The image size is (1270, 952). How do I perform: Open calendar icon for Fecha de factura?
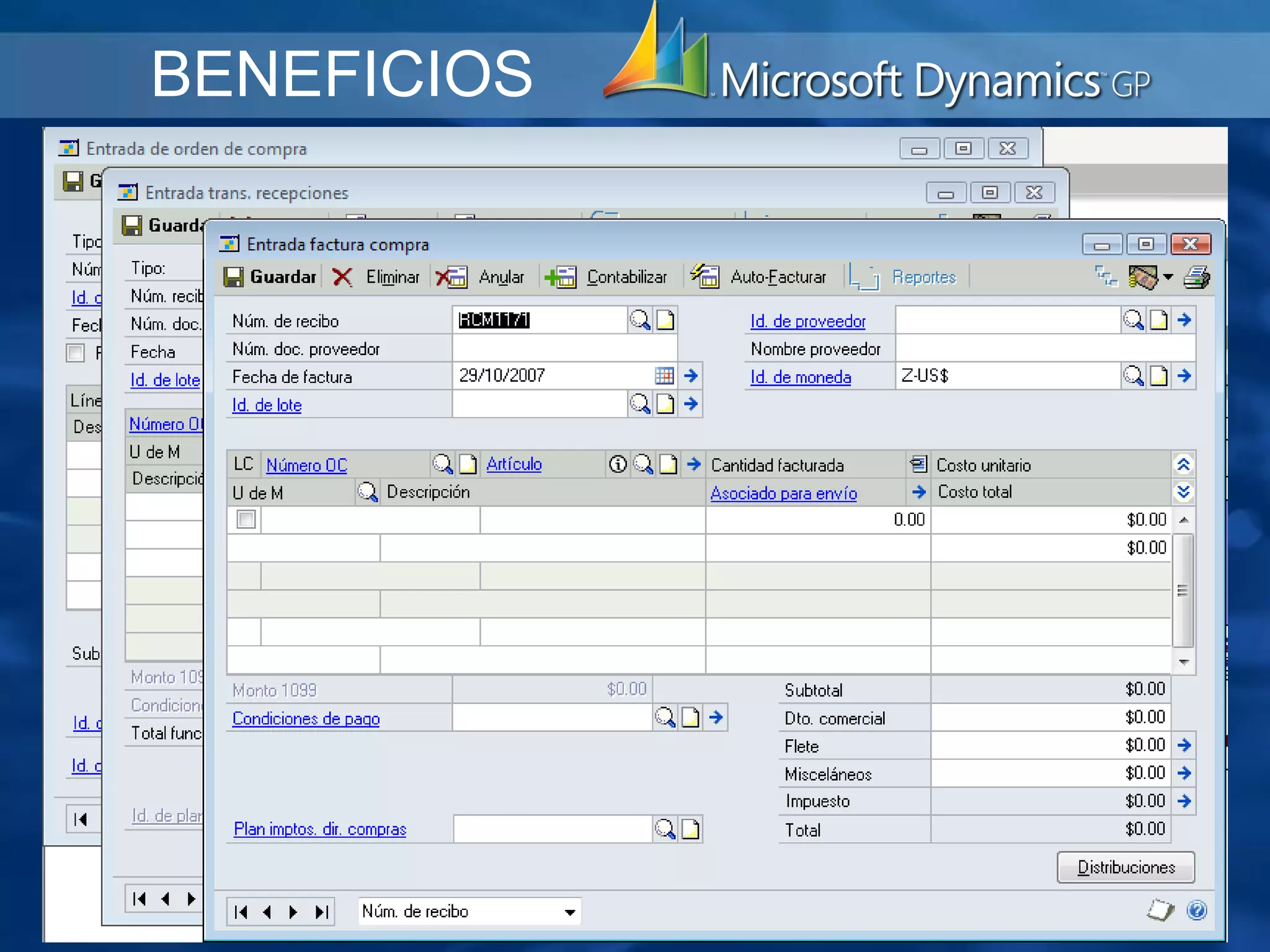click(x=664, y=376)
